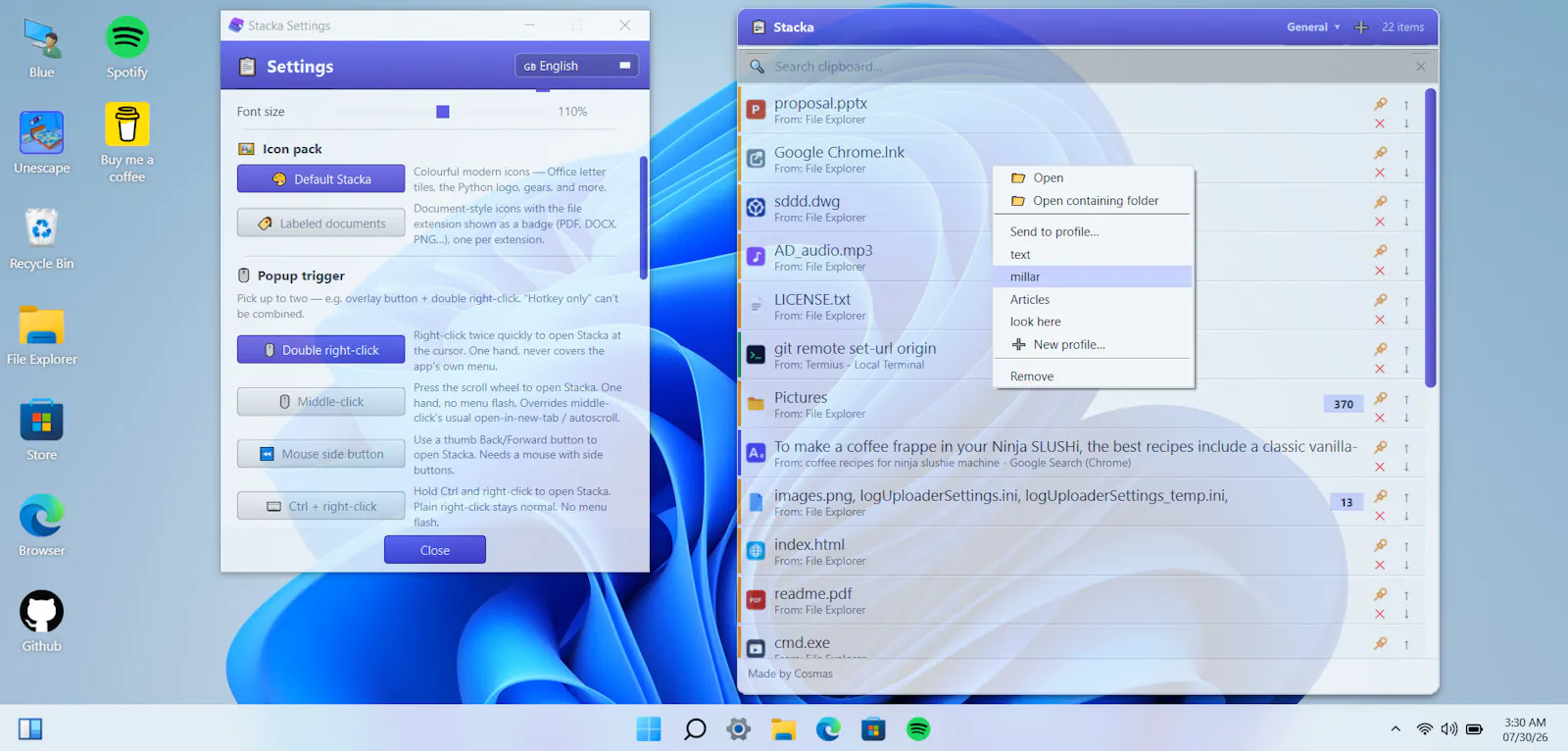Screen dimensions: 1568x751
Task: Click in the Search clipboard field
Action: [x=1088, y=67]
